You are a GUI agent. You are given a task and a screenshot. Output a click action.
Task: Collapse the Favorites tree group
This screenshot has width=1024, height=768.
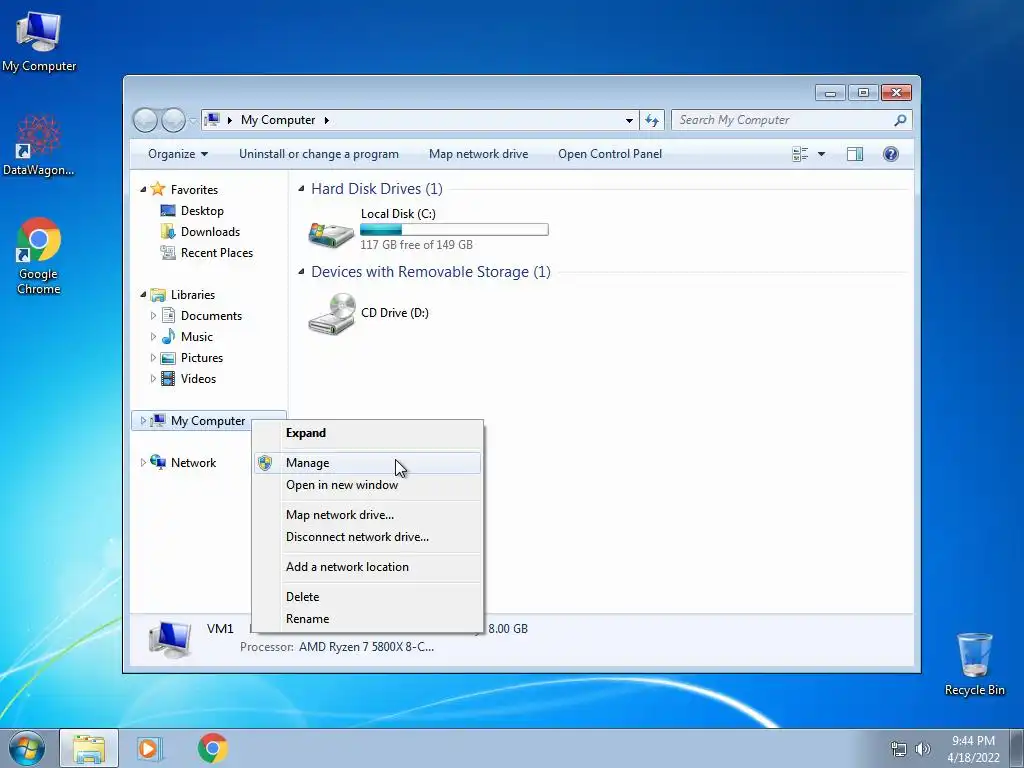[x=143, y=189]
